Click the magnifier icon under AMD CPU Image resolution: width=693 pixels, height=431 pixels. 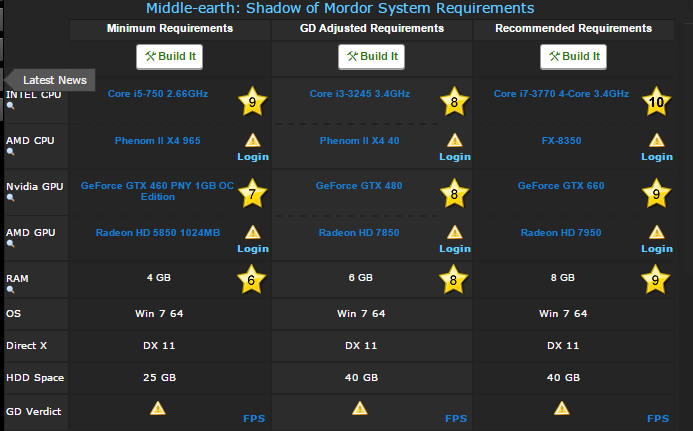coord(11,152)
